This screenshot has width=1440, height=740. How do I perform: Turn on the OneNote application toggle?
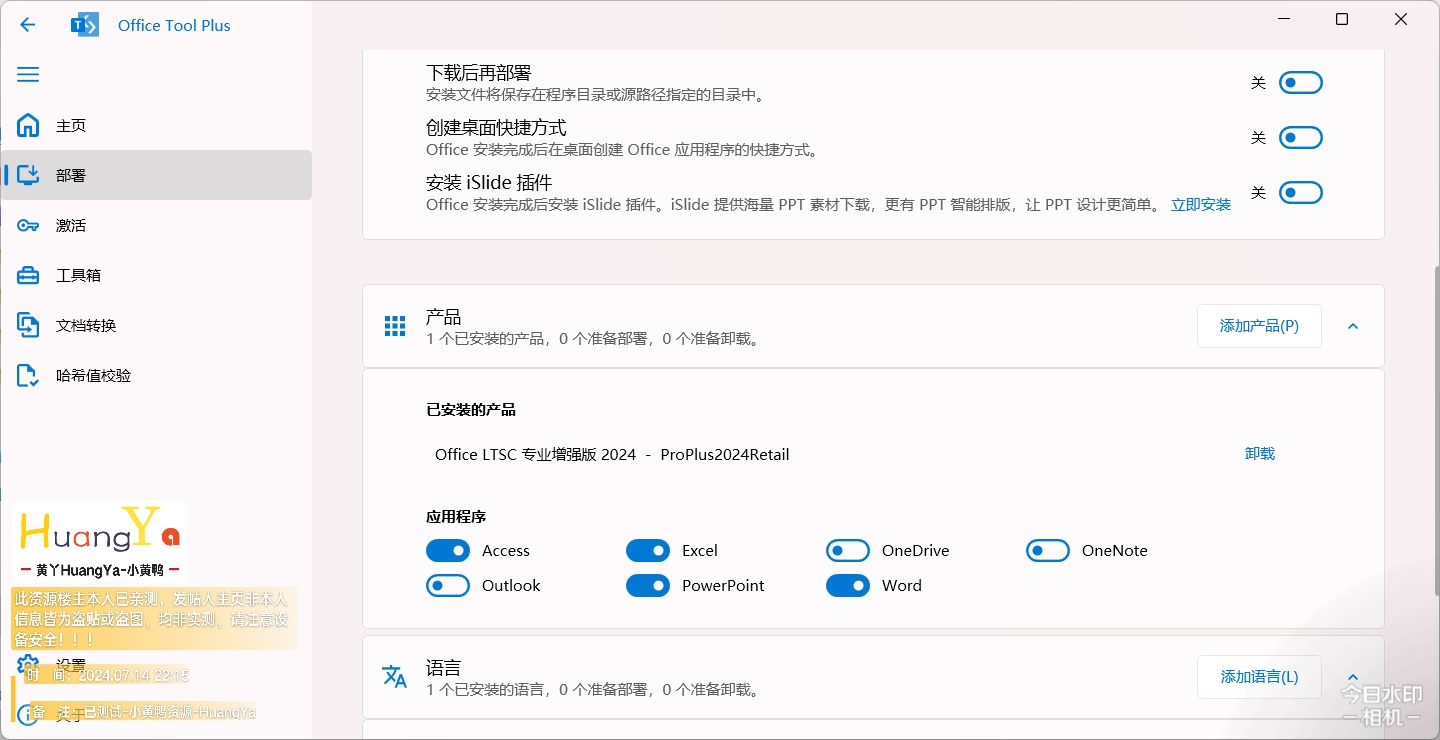tap(1048, 551)
